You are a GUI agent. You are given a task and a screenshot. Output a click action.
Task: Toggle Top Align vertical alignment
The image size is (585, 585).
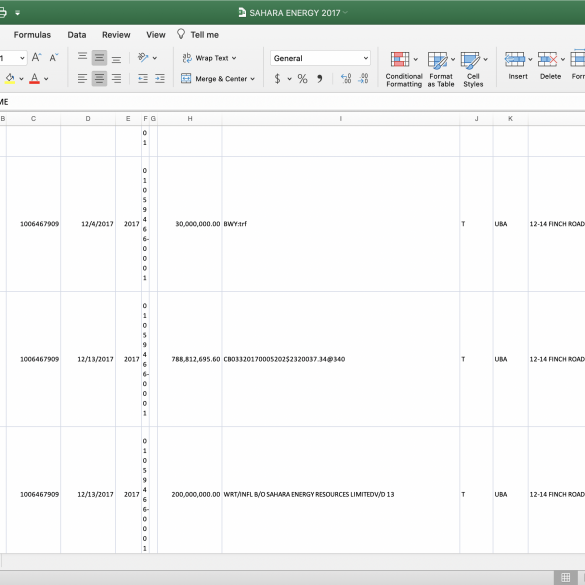82,57
